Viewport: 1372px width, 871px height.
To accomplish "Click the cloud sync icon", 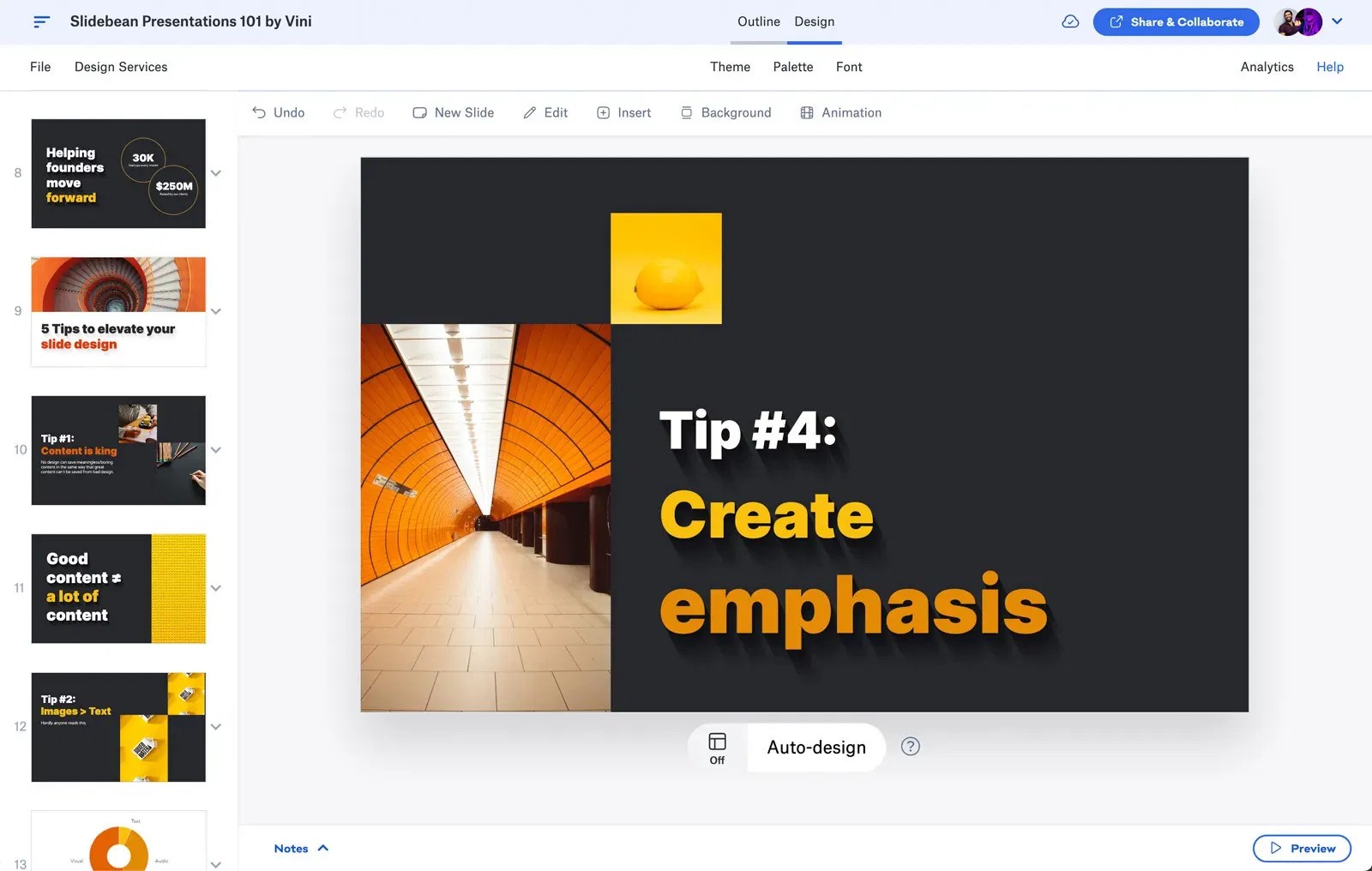I will pyautogui.click(x=1070, y=21).
